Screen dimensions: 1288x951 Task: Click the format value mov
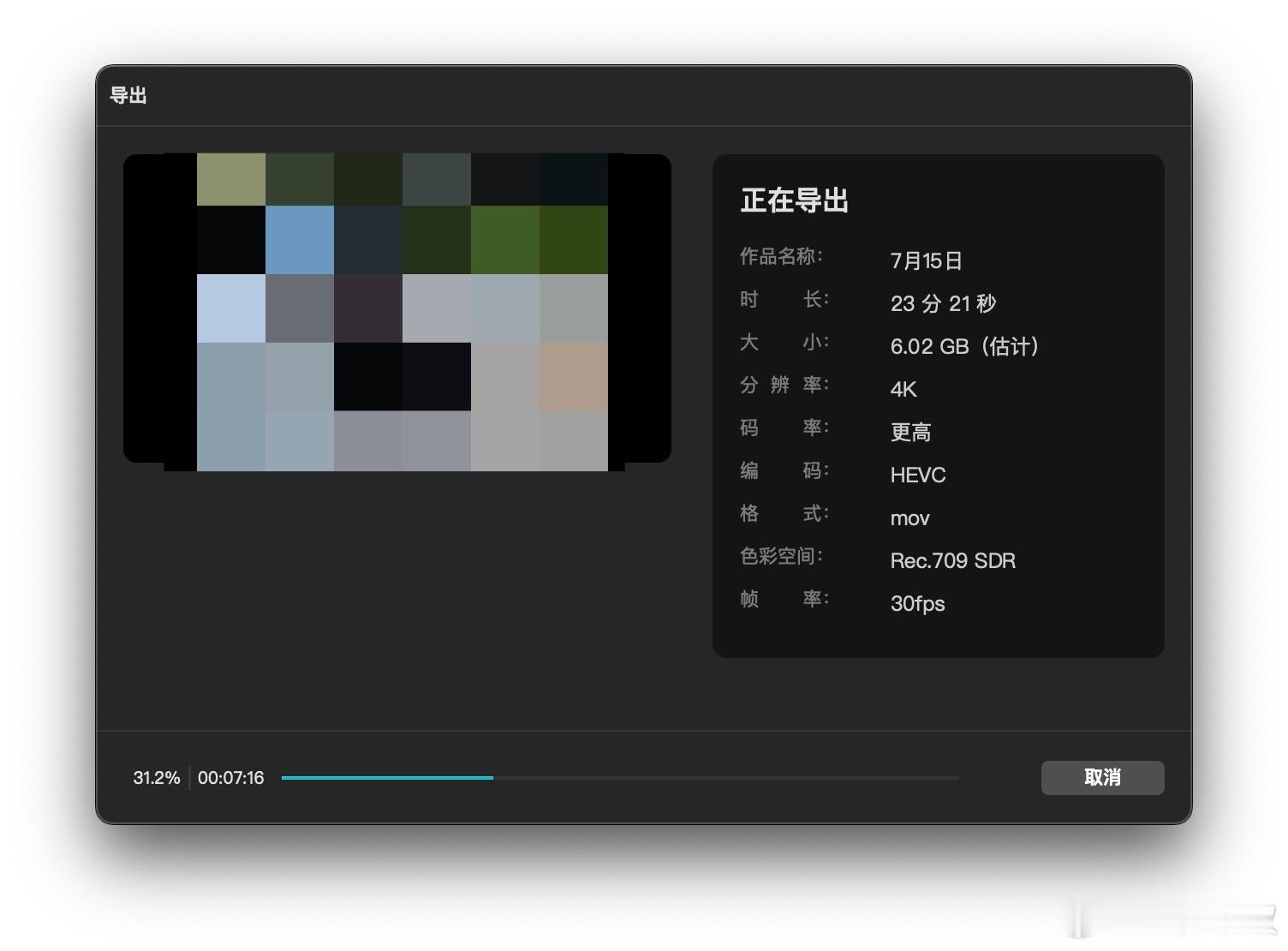909,517
